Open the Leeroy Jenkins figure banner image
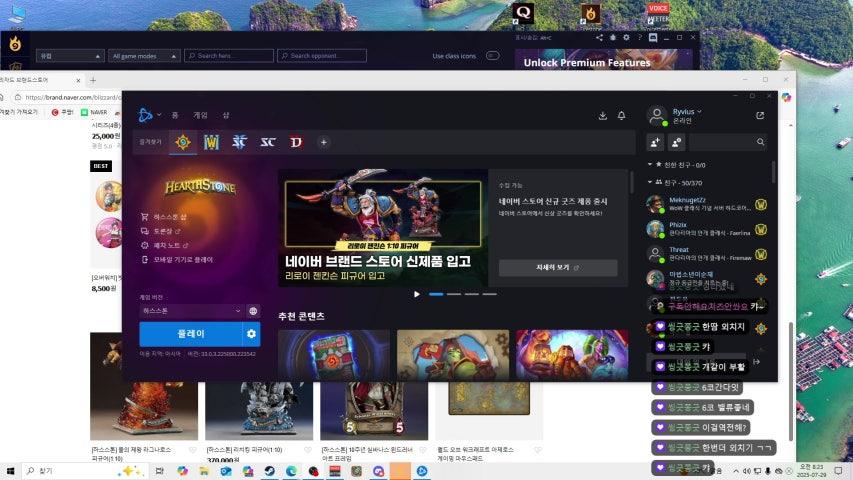The height and width of the screenshot is (480, 853). click(383, 227)
